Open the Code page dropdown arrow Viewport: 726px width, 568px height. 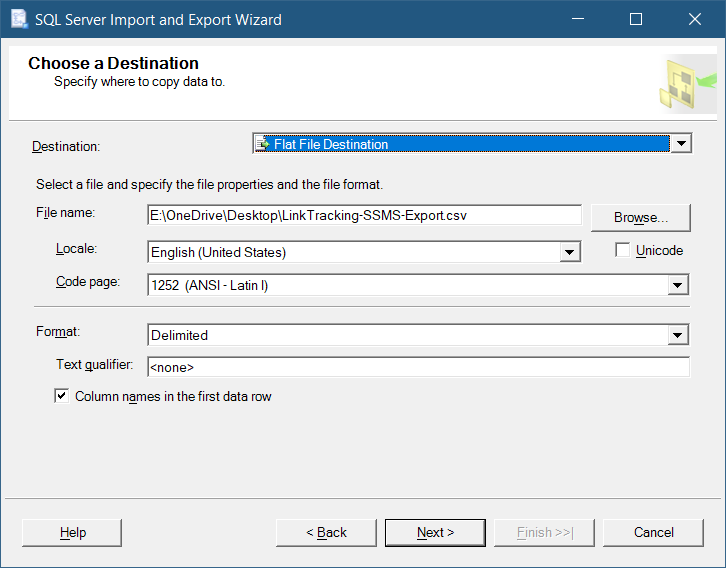point(678,285)
